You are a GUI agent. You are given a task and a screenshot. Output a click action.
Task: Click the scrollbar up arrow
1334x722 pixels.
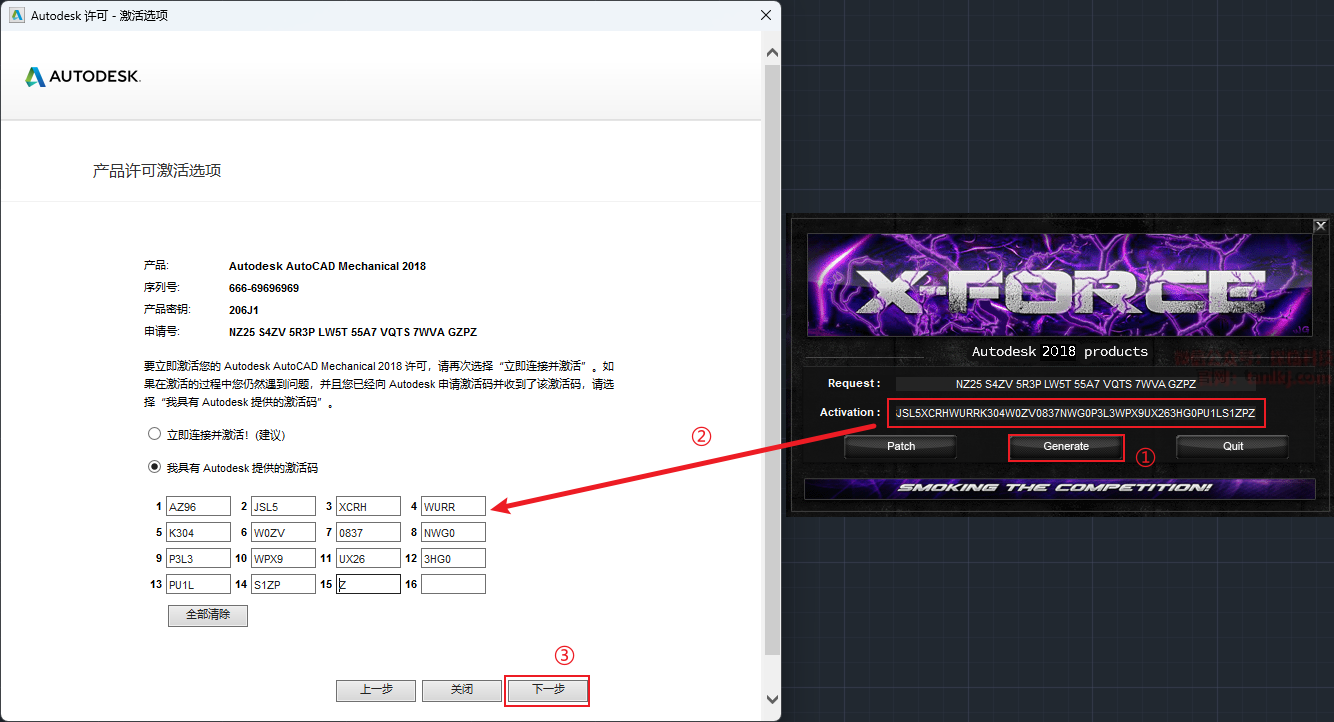[x=771, y=52]
